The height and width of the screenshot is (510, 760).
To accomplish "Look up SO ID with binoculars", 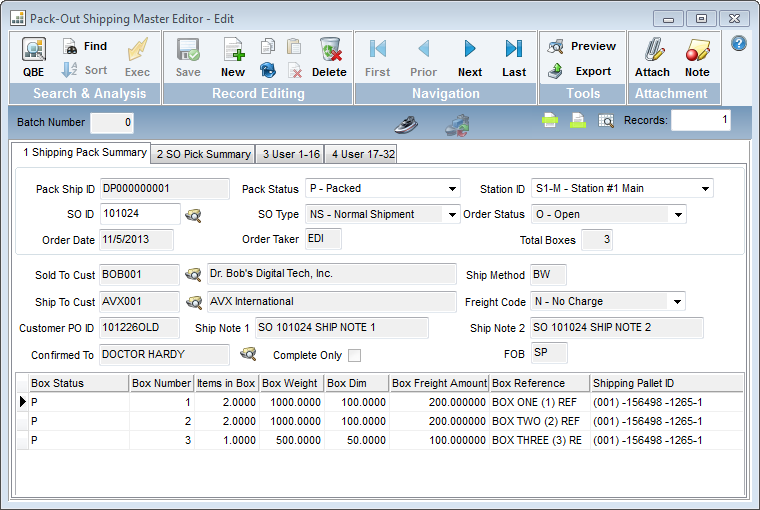I will pos(193,215).
